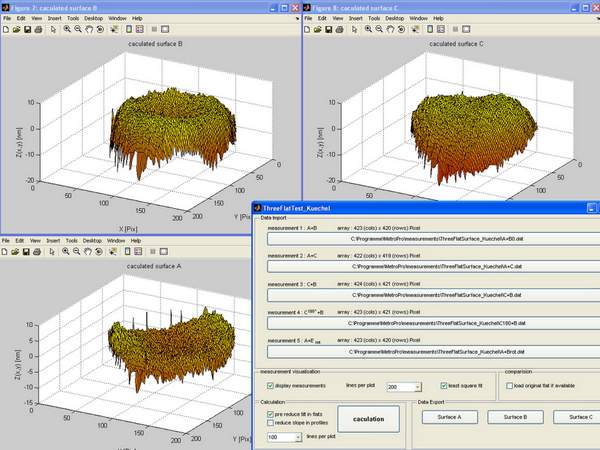
Task: Toggle the display measurements checkbox
Action: click(x=270, y=386)
